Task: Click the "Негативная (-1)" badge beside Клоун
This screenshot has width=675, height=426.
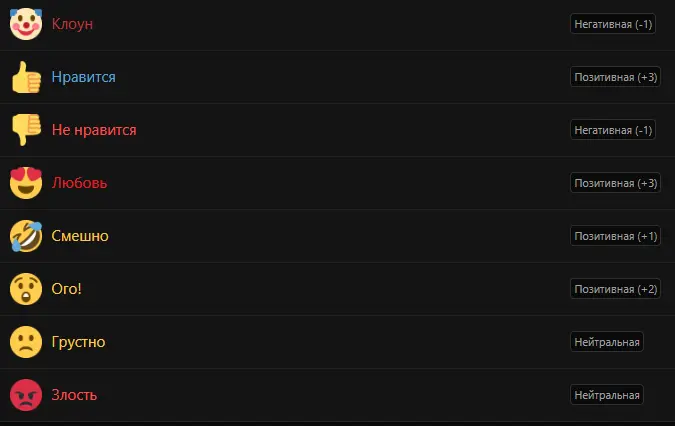Action: click(x=613, y=24)
